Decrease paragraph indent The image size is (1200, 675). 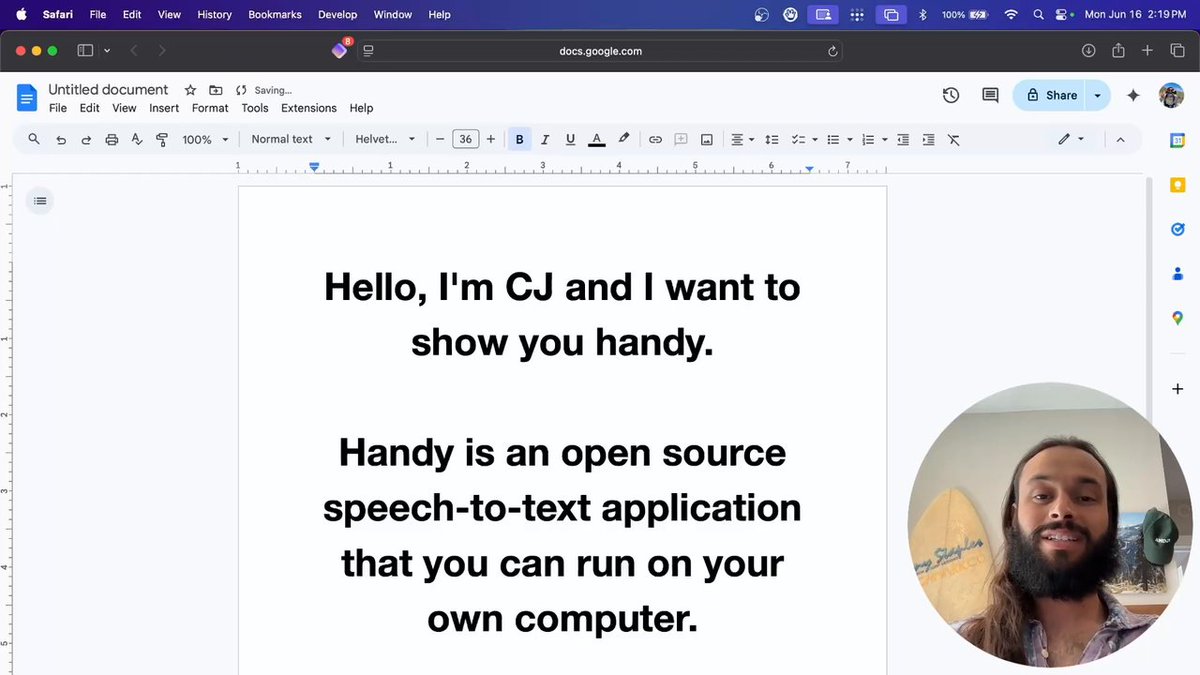coord(903,140)
